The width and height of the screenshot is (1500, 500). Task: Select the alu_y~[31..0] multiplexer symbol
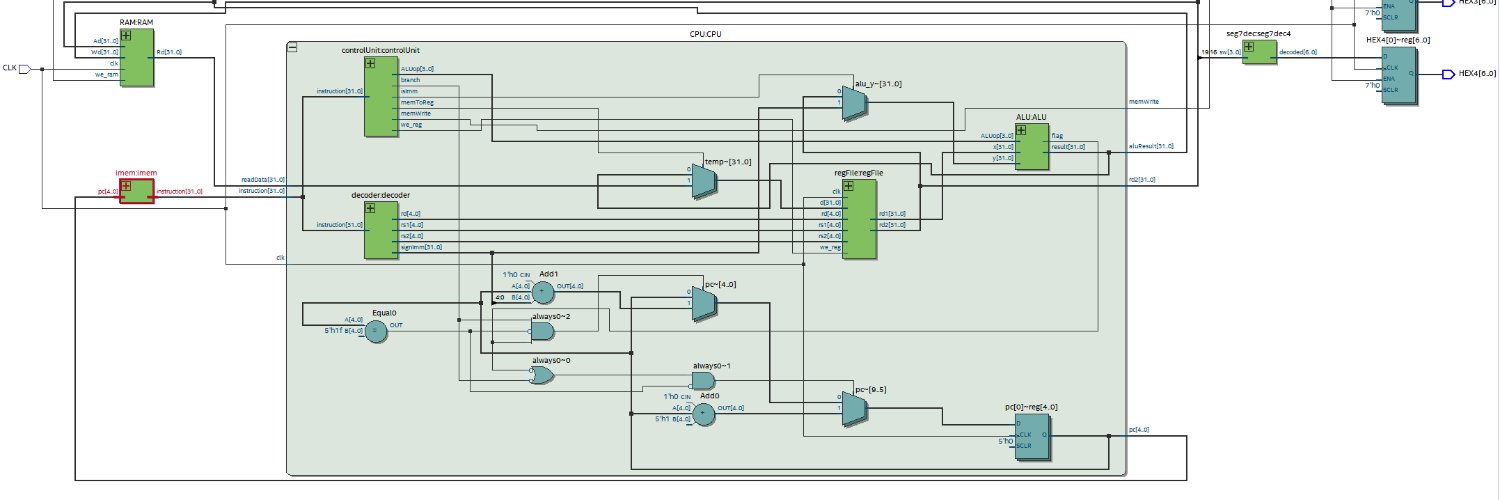coord(853,102)
